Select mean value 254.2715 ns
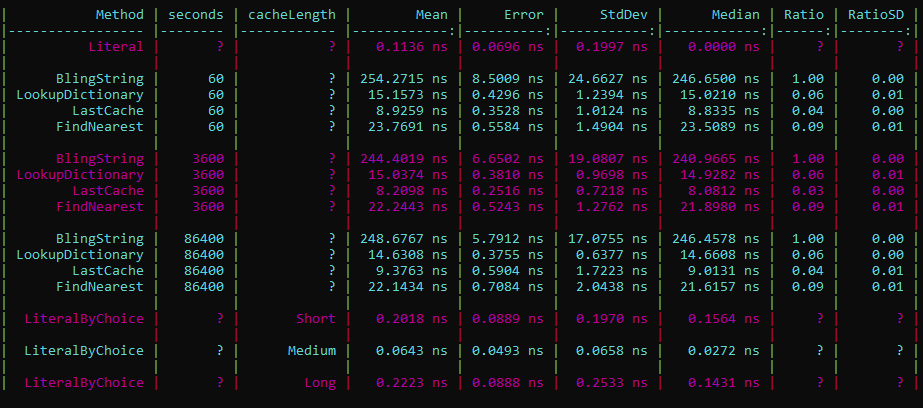Image resolution: width=923 pixels, height=408 pixels. pyautogui.click(x=404, y=78)
